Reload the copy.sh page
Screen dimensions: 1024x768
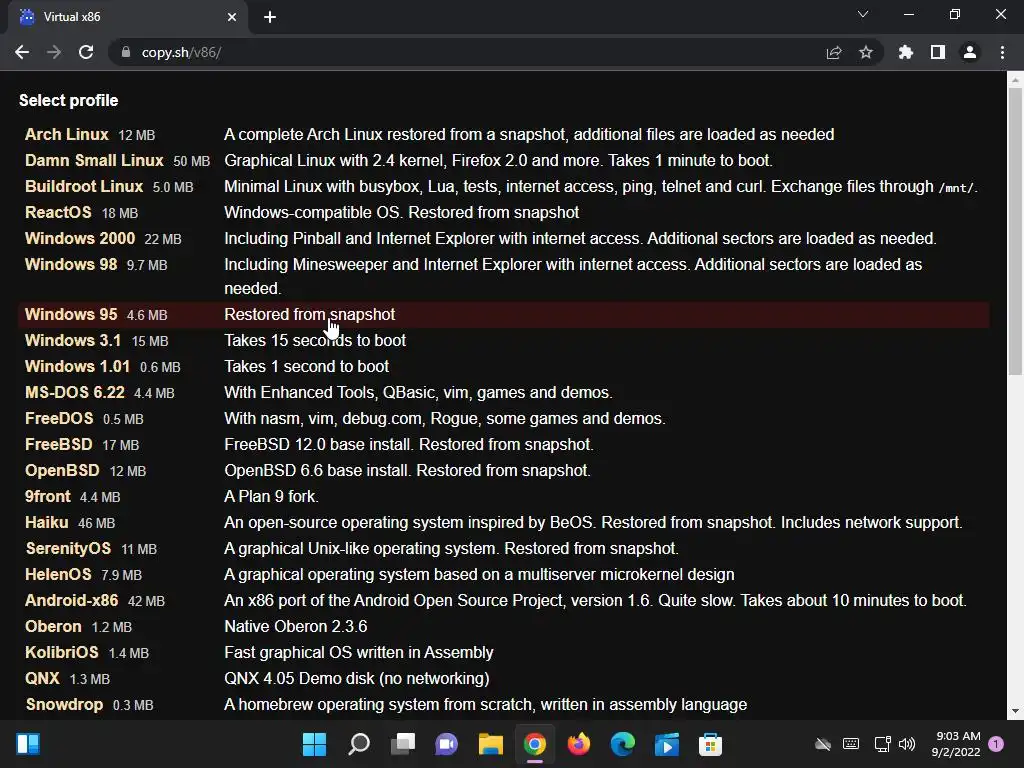tap(86, 52)
